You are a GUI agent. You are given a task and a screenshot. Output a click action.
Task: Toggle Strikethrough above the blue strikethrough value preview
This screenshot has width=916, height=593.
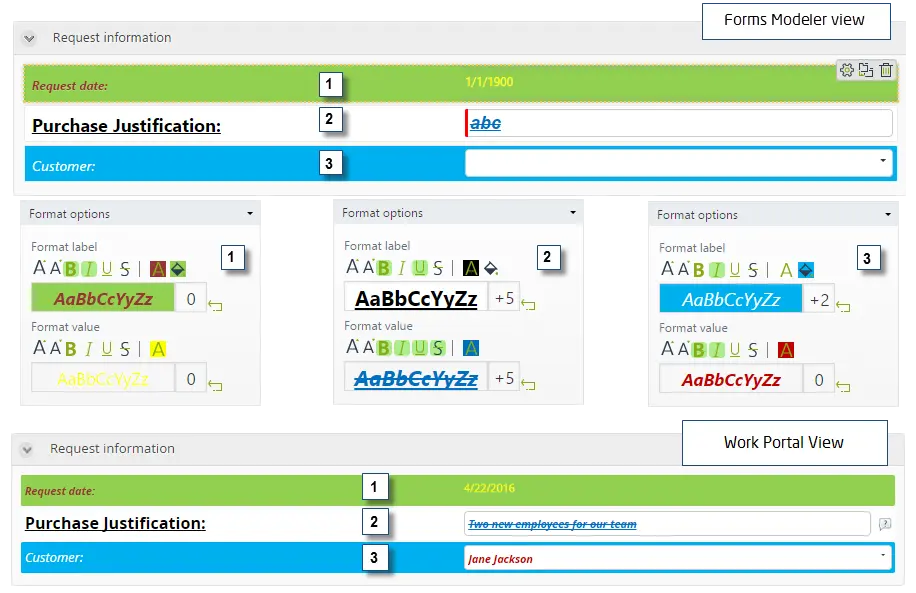coord(438,348)
